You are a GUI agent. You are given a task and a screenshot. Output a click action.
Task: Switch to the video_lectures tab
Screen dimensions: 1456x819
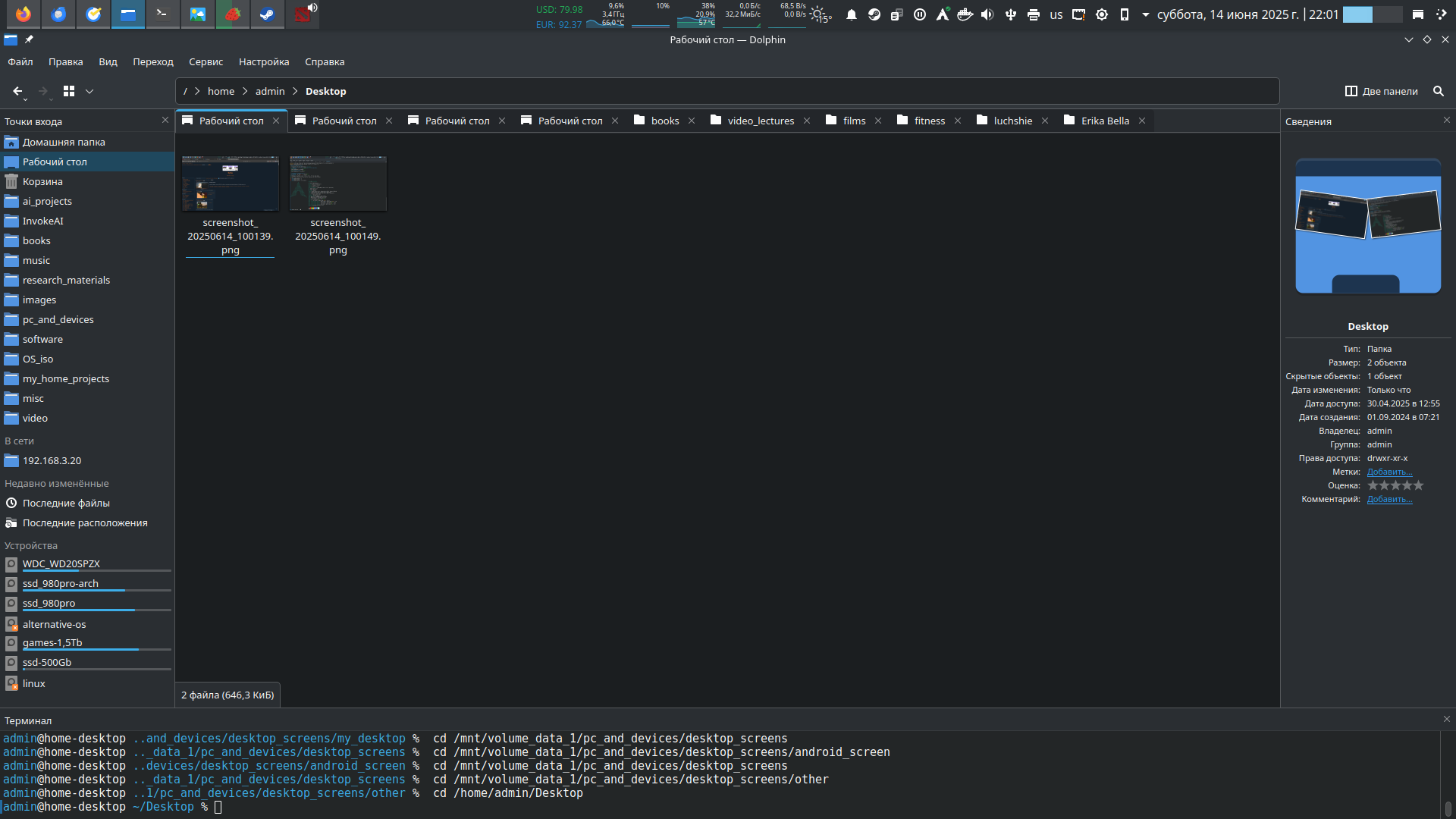760,121
